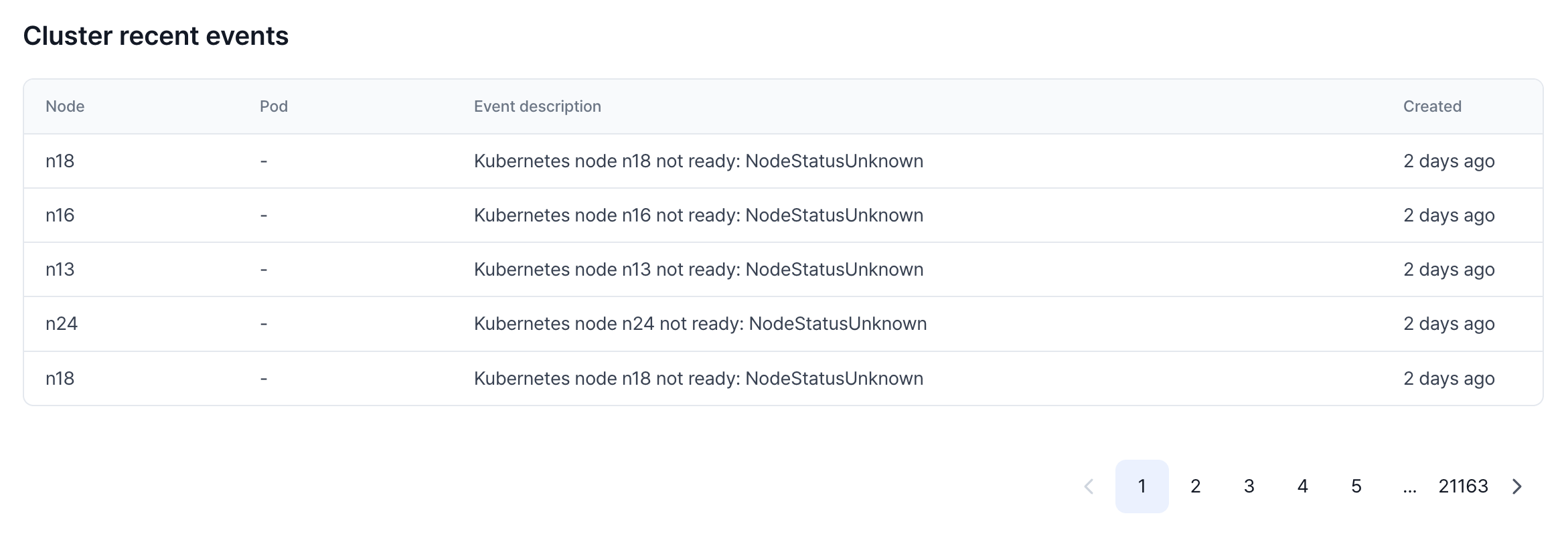Click the n16 NodeStatusUnknown event description
This screenshot has width=1568, height=538.
coord(698,215)
